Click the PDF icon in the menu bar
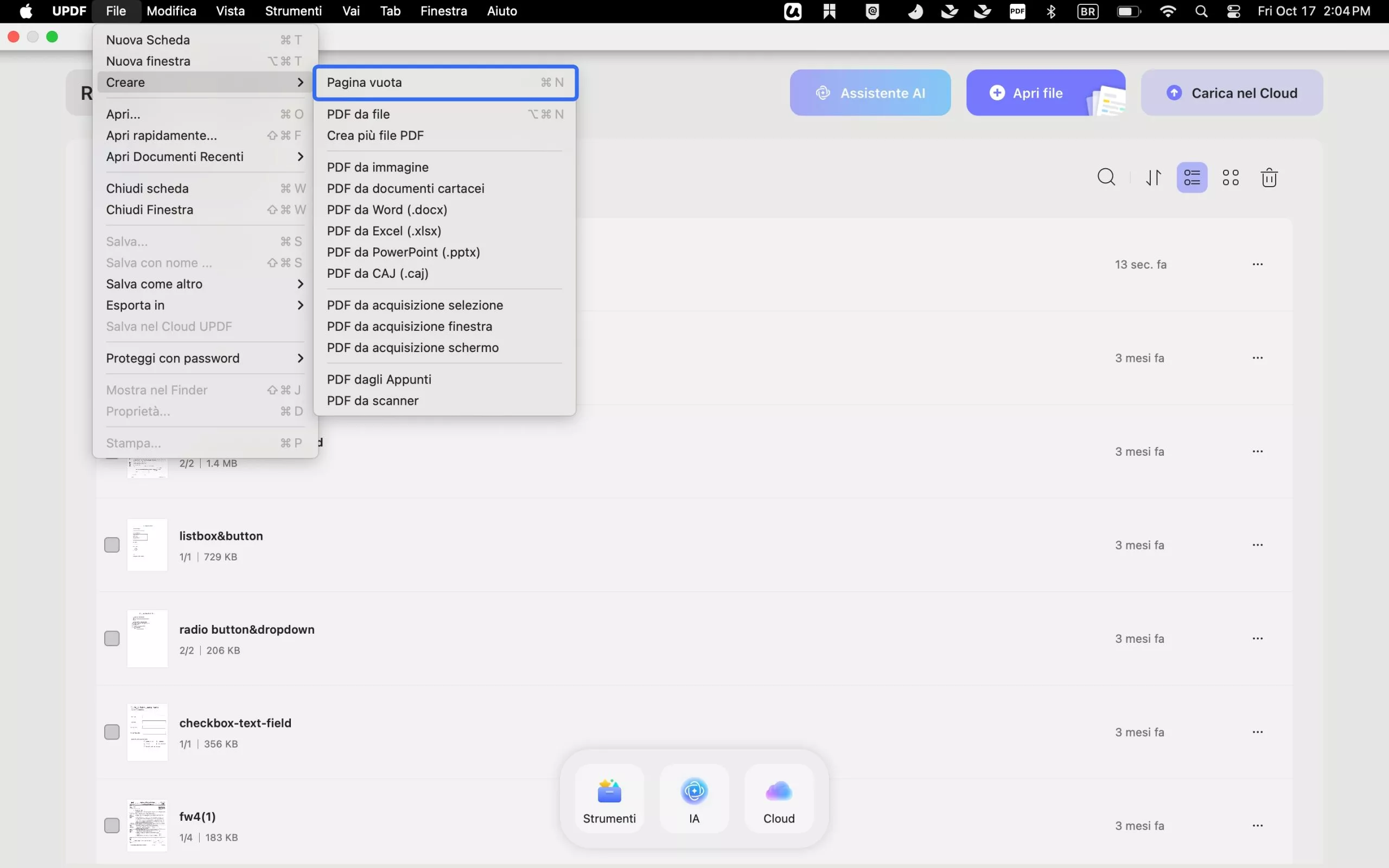Image resolution: width=1389 pixels, height=868 pixels. coord(1017,11)
